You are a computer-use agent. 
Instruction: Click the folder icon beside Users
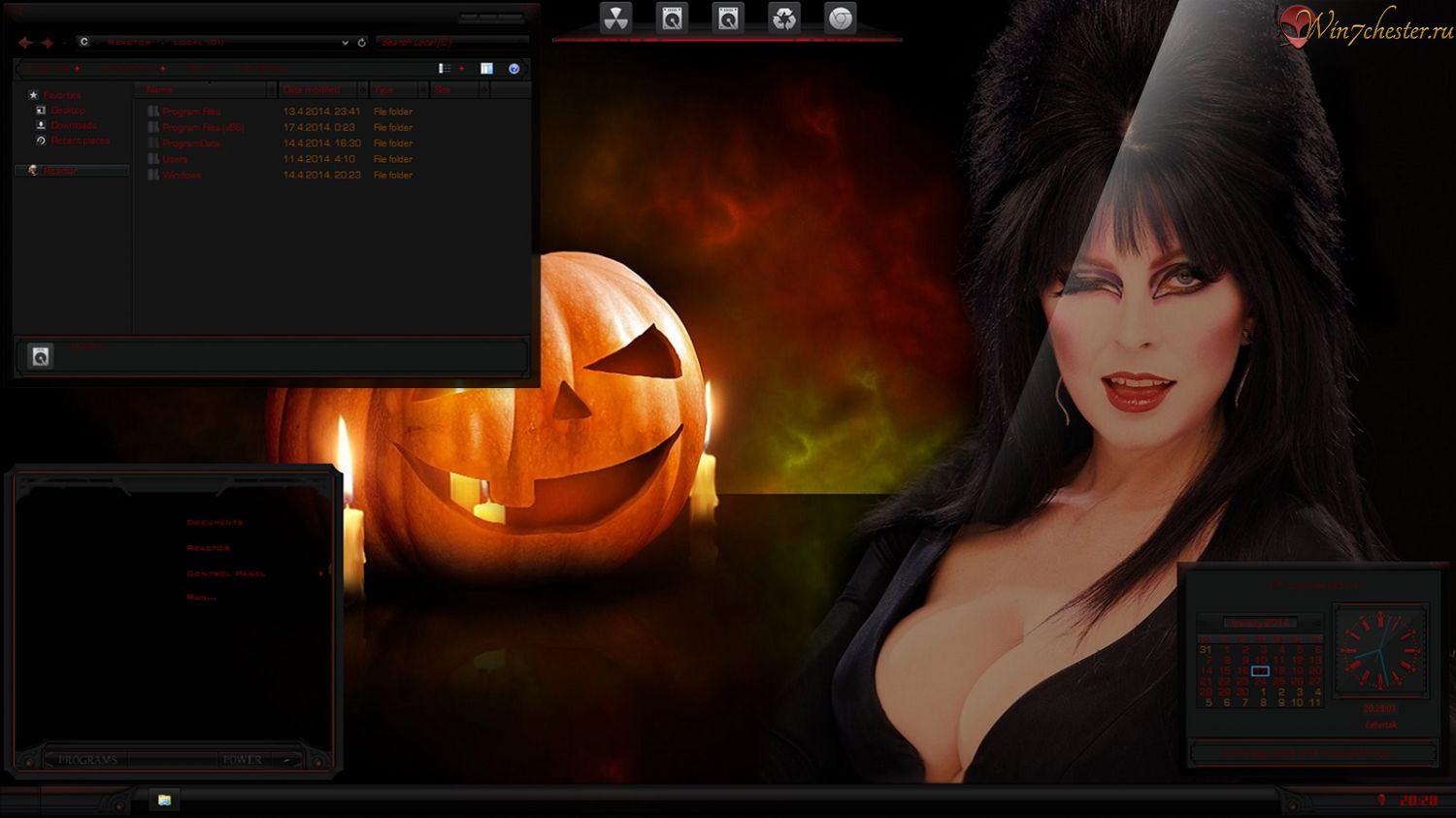(x=153, y=159)
